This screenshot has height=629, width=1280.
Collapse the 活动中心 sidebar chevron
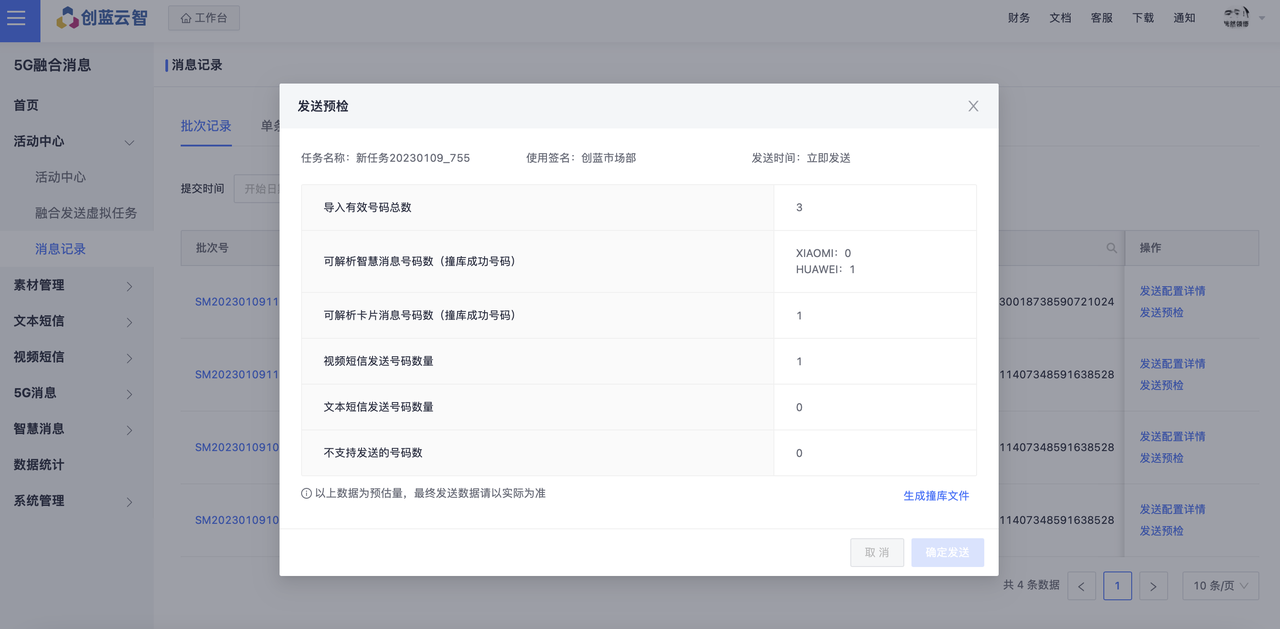129,143
